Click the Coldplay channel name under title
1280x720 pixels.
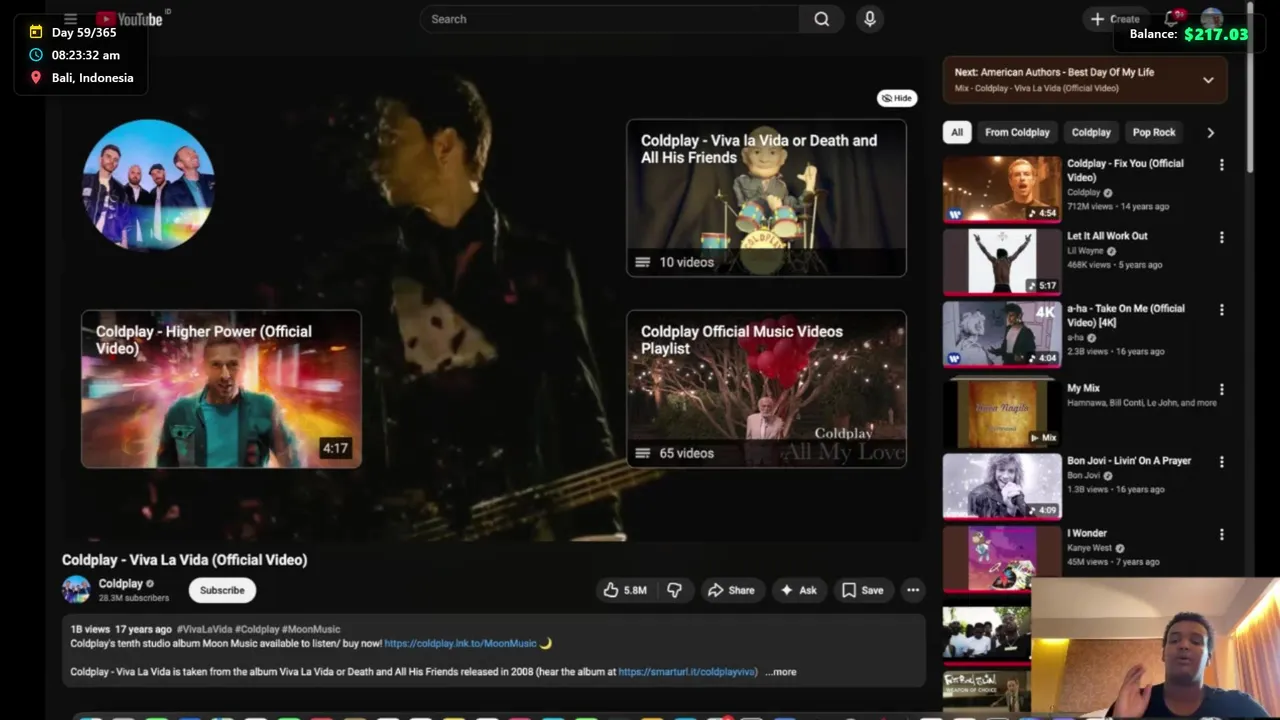[x=120, y=584]
